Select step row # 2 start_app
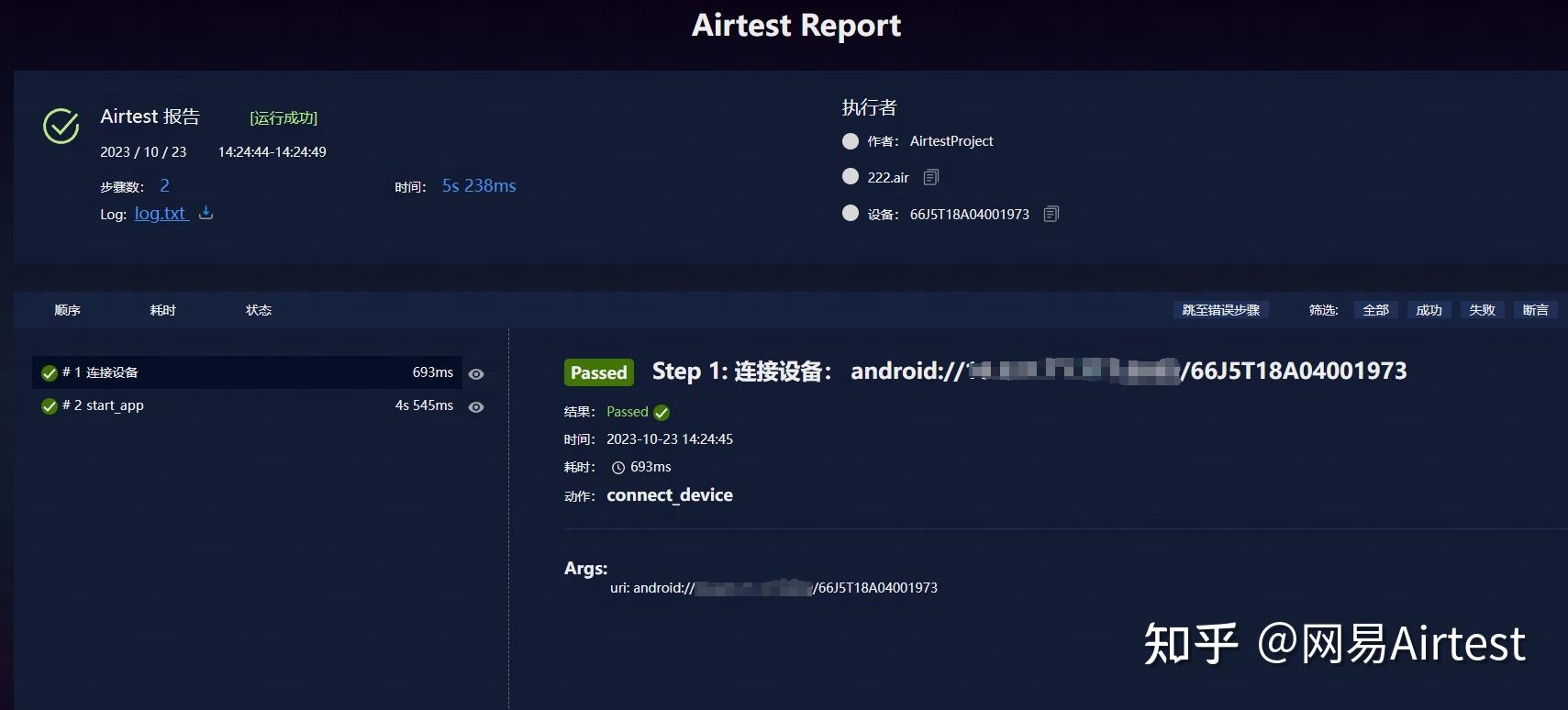The height and width of the screenshot is (710, 1568). [247, 405]
